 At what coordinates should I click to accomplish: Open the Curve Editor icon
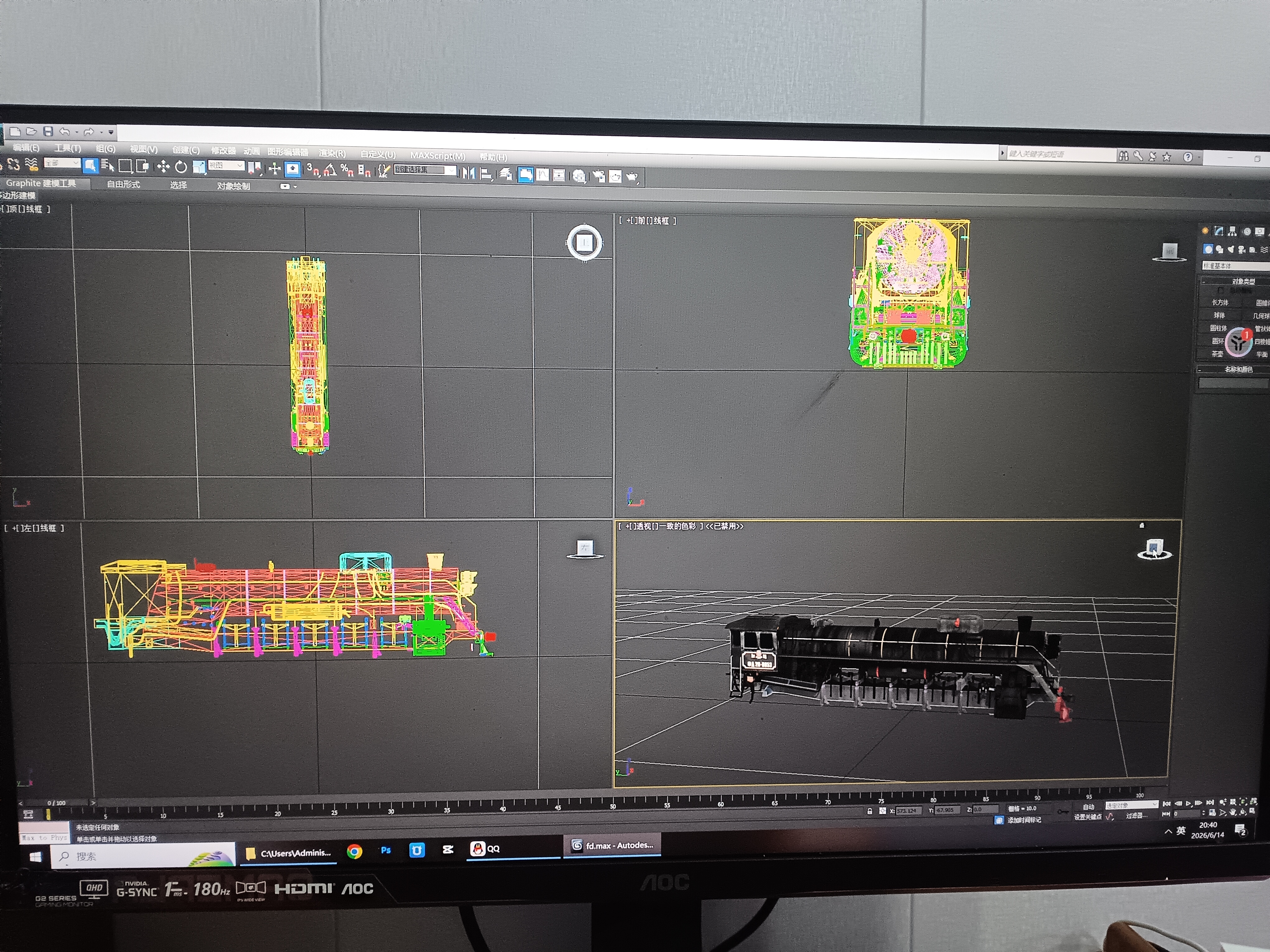tap(543, 175)
